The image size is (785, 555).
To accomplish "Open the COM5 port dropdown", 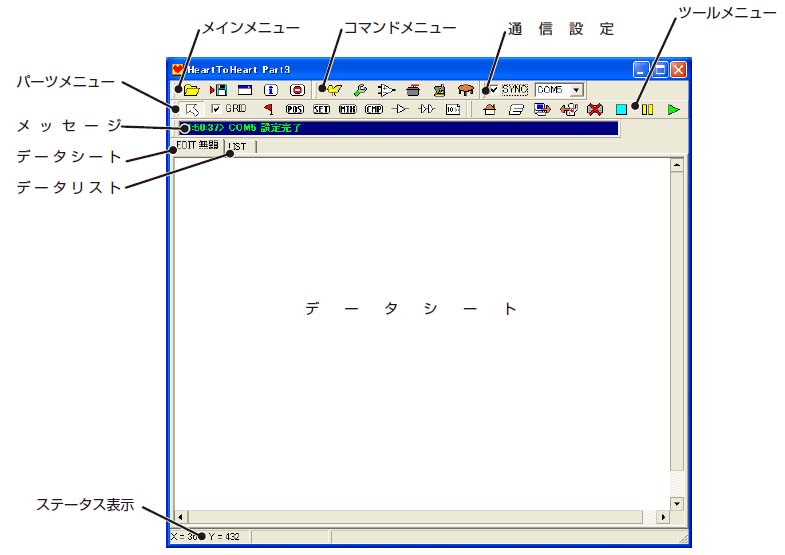I will (575, 90).
